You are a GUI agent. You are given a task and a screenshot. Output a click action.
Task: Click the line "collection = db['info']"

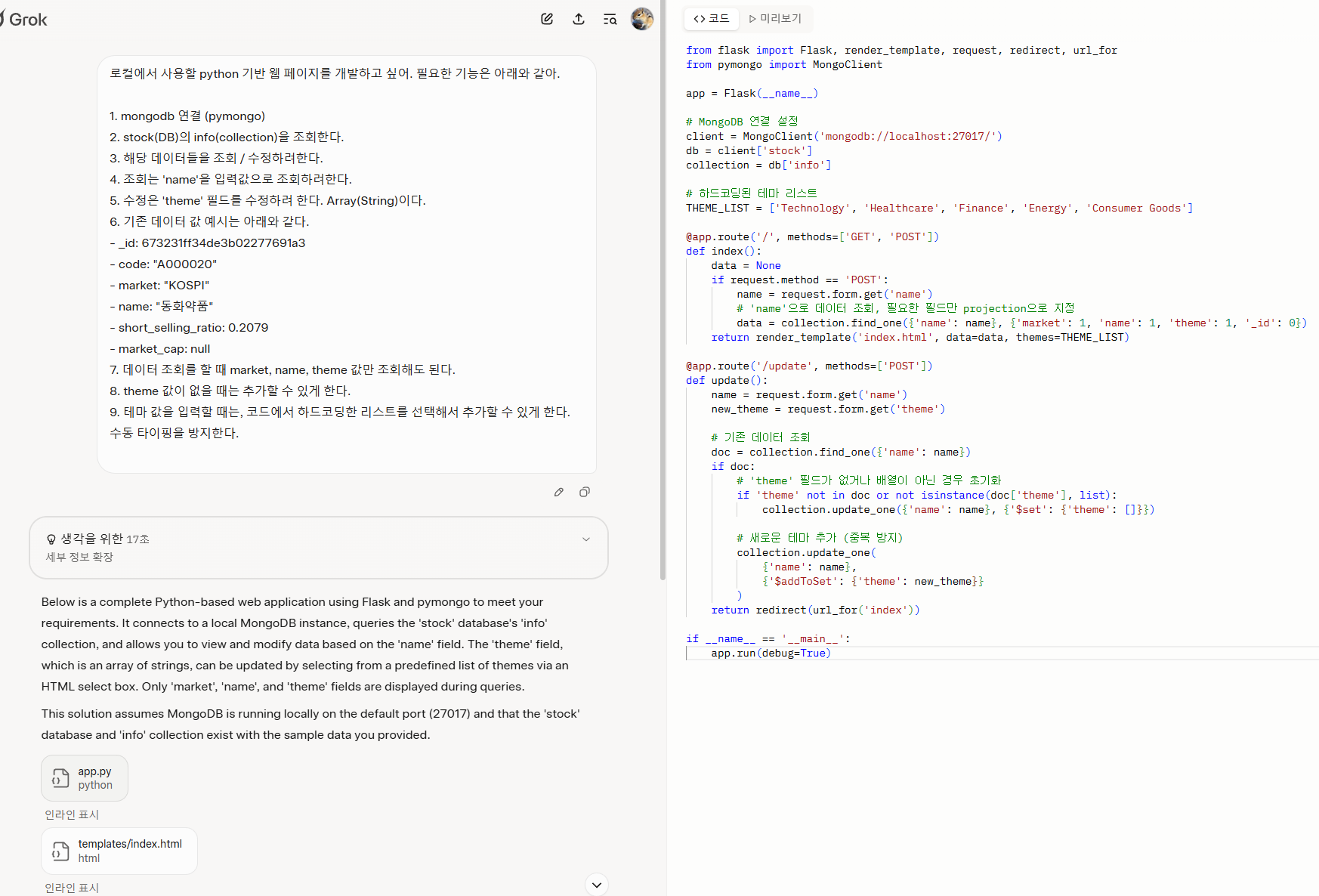tap(758, 165)
